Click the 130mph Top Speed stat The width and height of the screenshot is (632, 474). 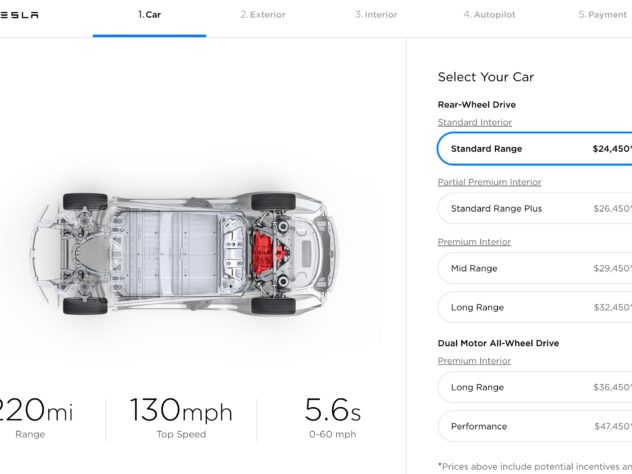(x=181, y=418)
